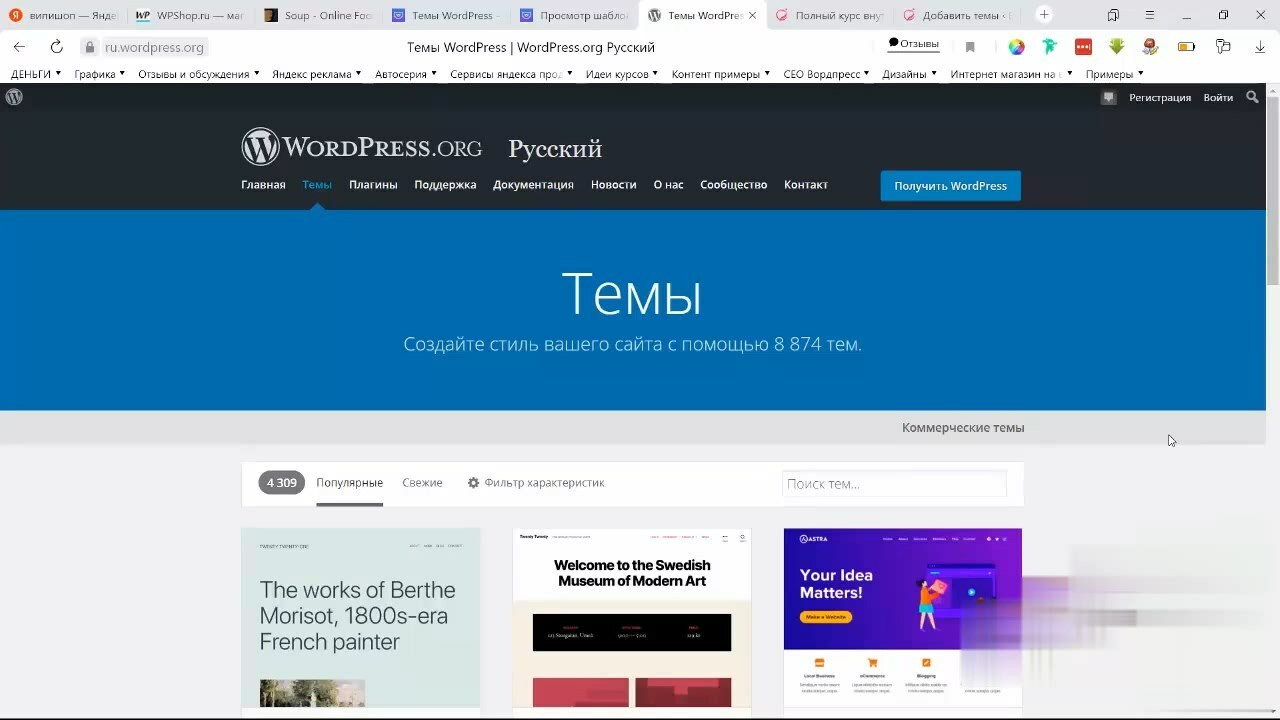
Task: Open the green arrow download extension
Action: pyautogui.click(x=1117, y=47)
